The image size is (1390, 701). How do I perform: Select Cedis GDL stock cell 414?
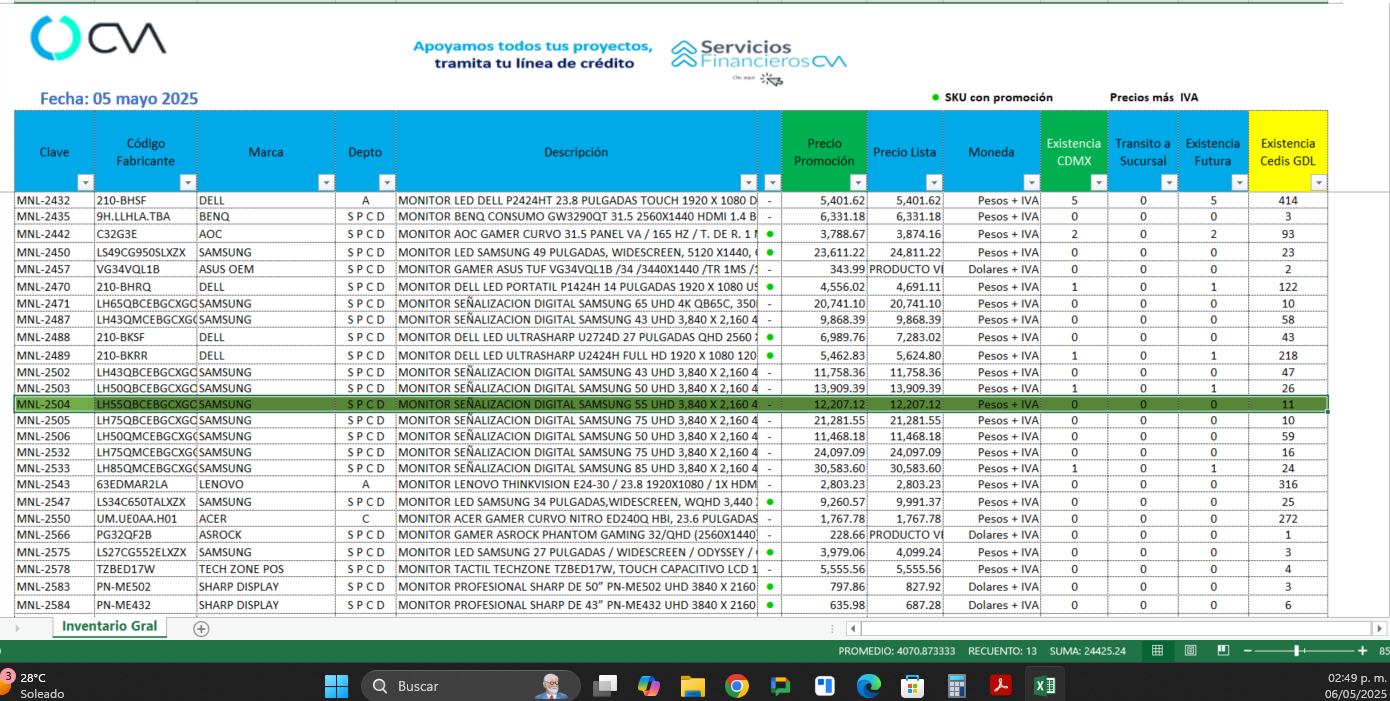tap(1288, 201)
